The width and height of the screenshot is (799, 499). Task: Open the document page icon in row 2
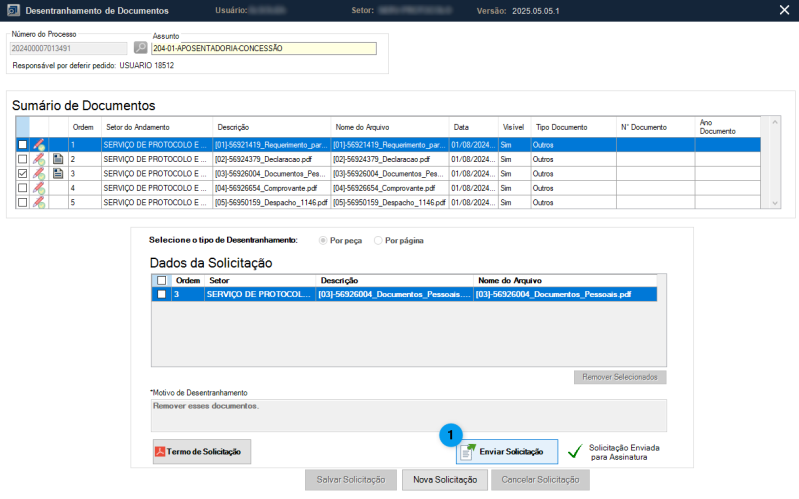point(58,159)
